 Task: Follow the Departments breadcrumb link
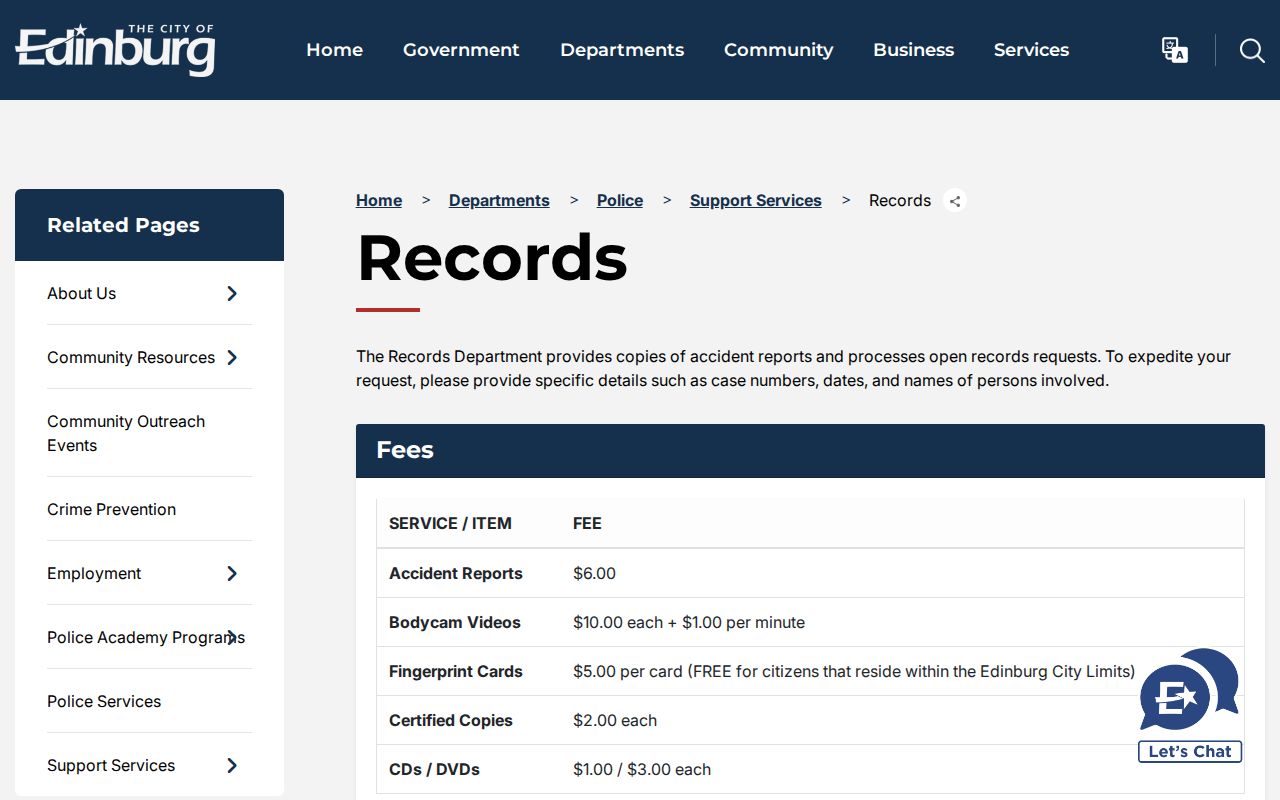pyautogui.click(x=499, y=201)
